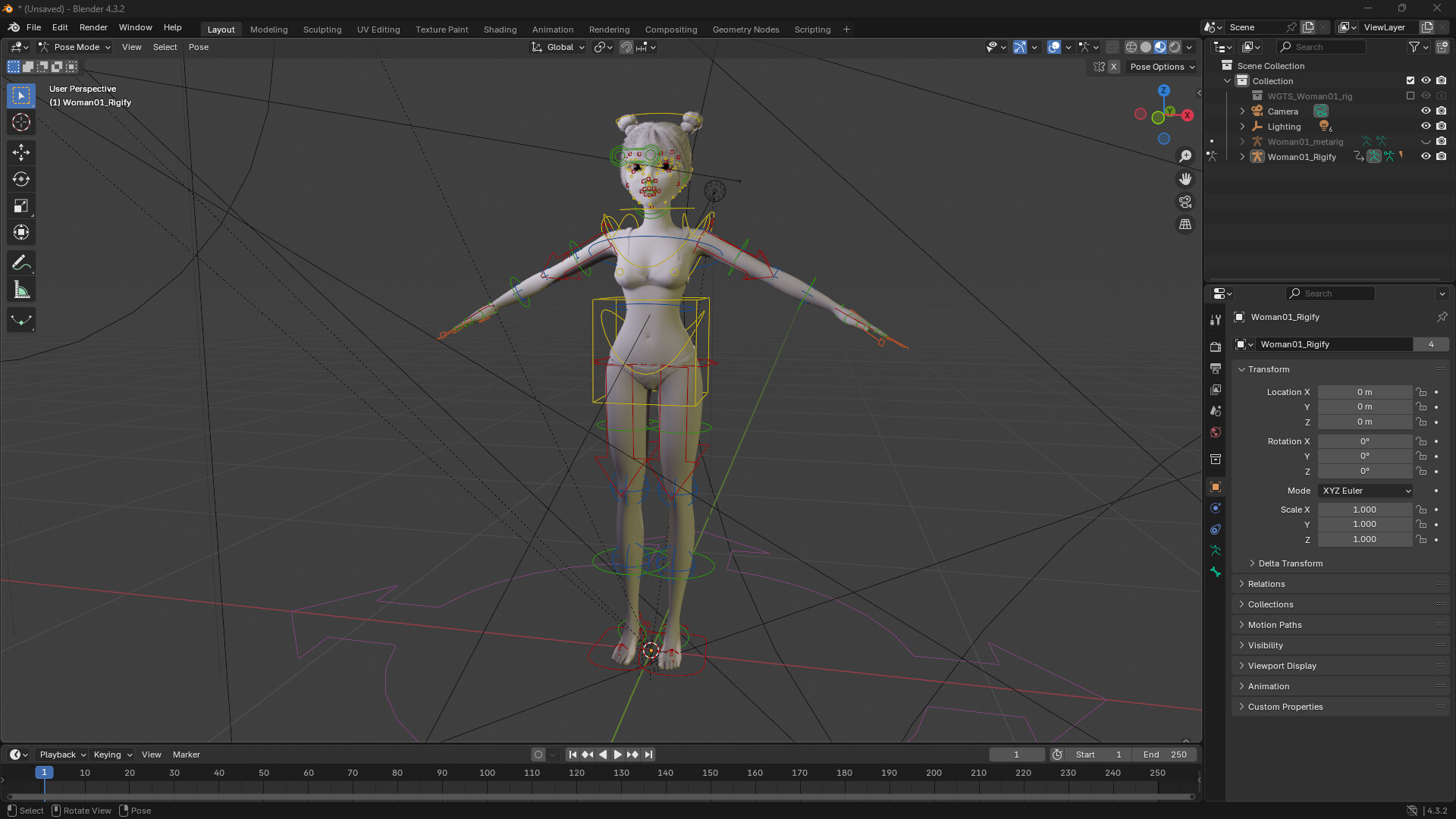The image size is (1456, 819).
Task: Activate the Scale tool
Action: tap(20, 205)
